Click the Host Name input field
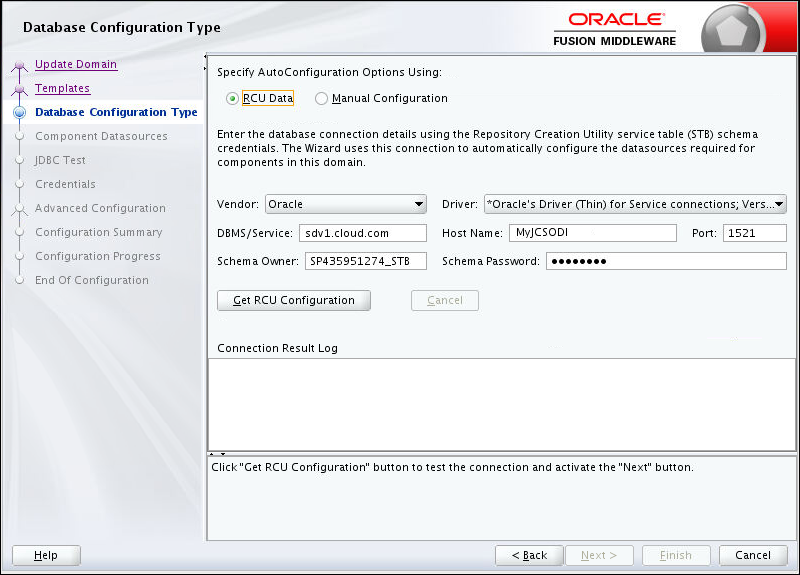The width and height of the screenshot is (800, 575). 593,233
